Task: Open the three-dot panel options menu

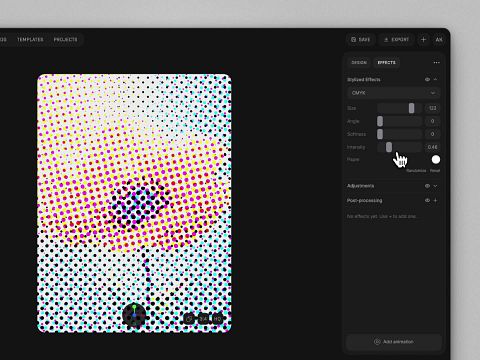Action: (436, 62)
